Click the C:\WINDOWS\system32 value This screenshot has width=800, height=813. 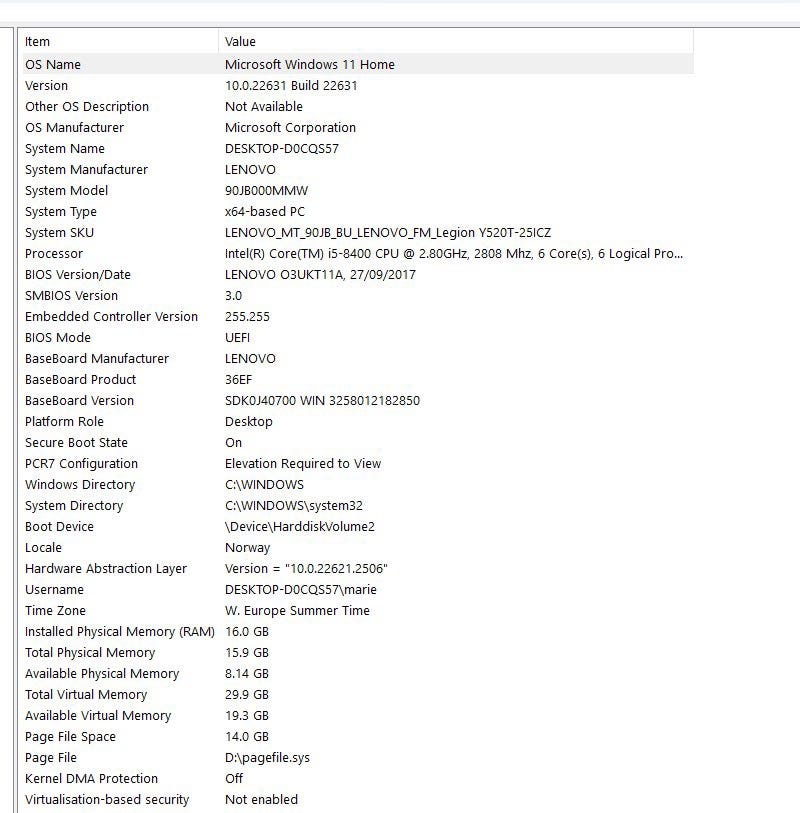point(293,506)
